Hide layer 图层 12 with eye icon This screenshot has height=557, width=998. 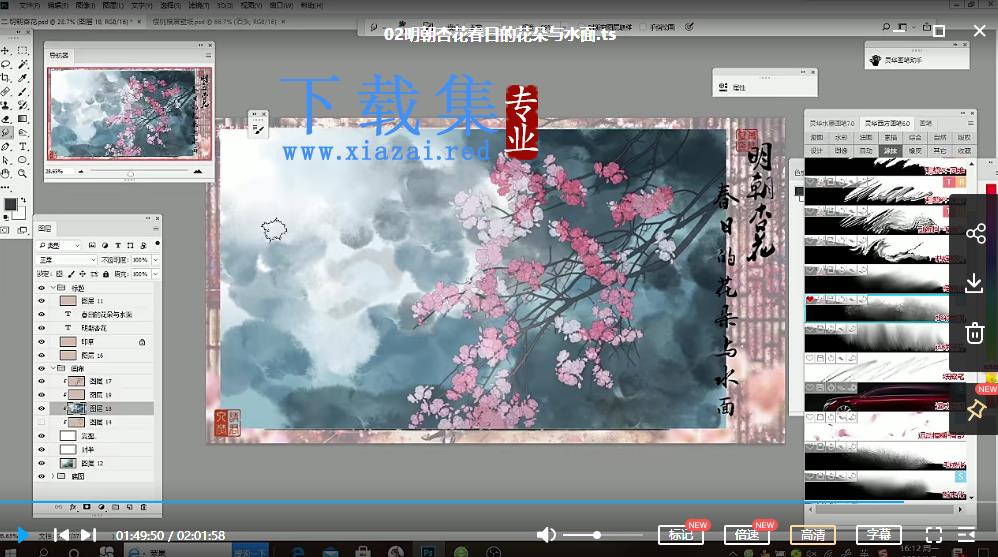point(41,463)
